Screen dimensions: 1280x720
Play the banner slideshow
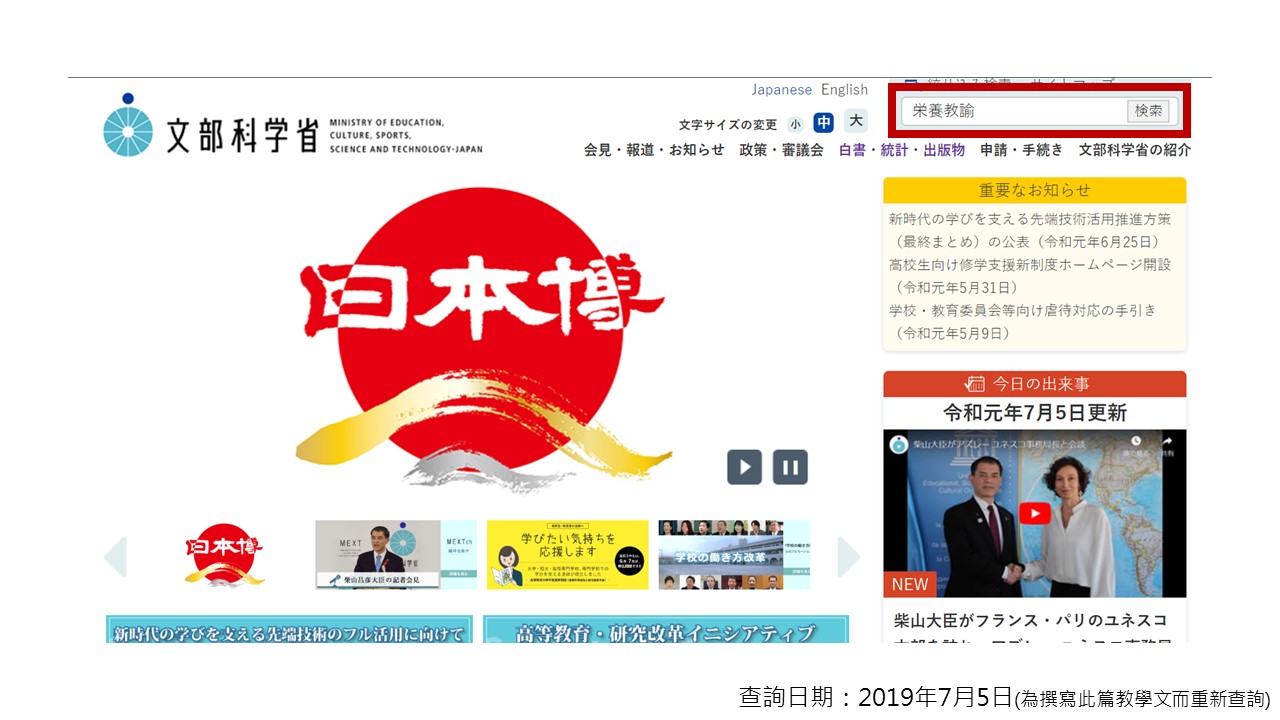pyautogui.click(x=744, y=467)
